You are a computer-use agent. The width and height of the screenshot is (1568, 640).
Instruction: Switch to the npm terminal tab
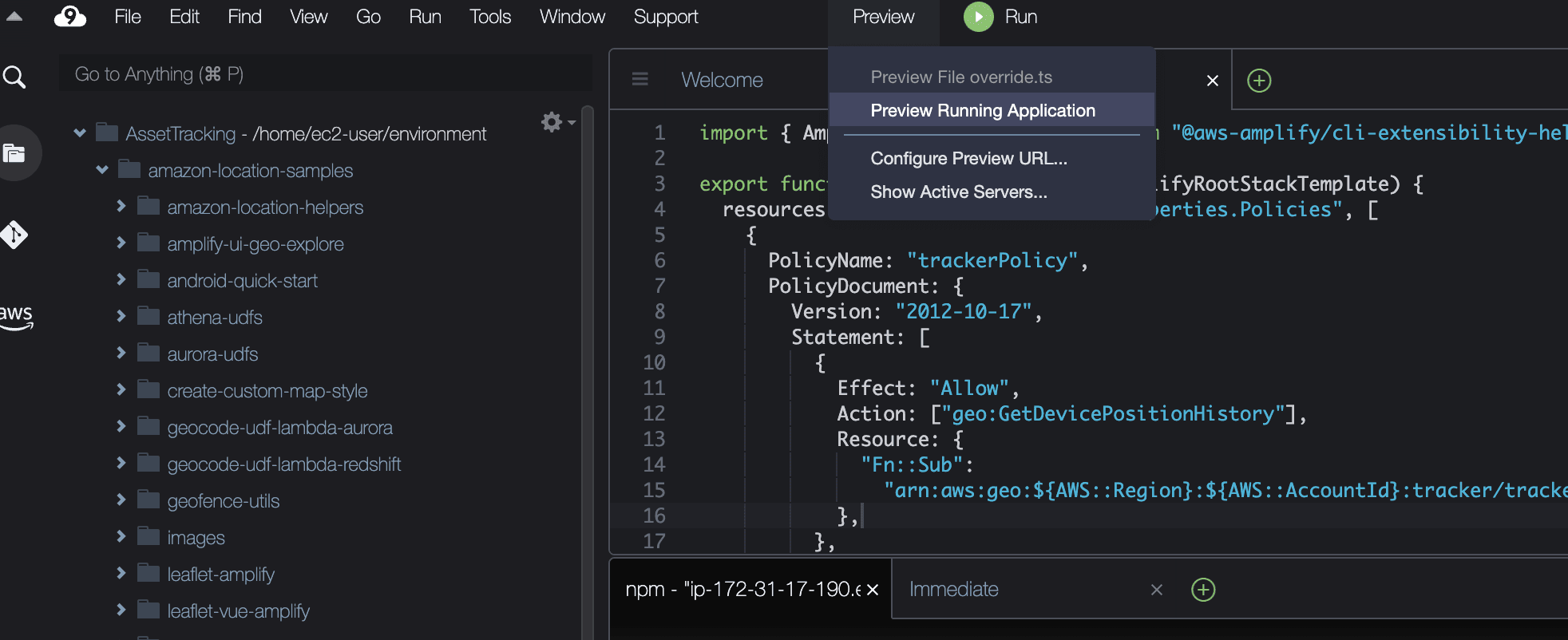click(x=743, y=590)
